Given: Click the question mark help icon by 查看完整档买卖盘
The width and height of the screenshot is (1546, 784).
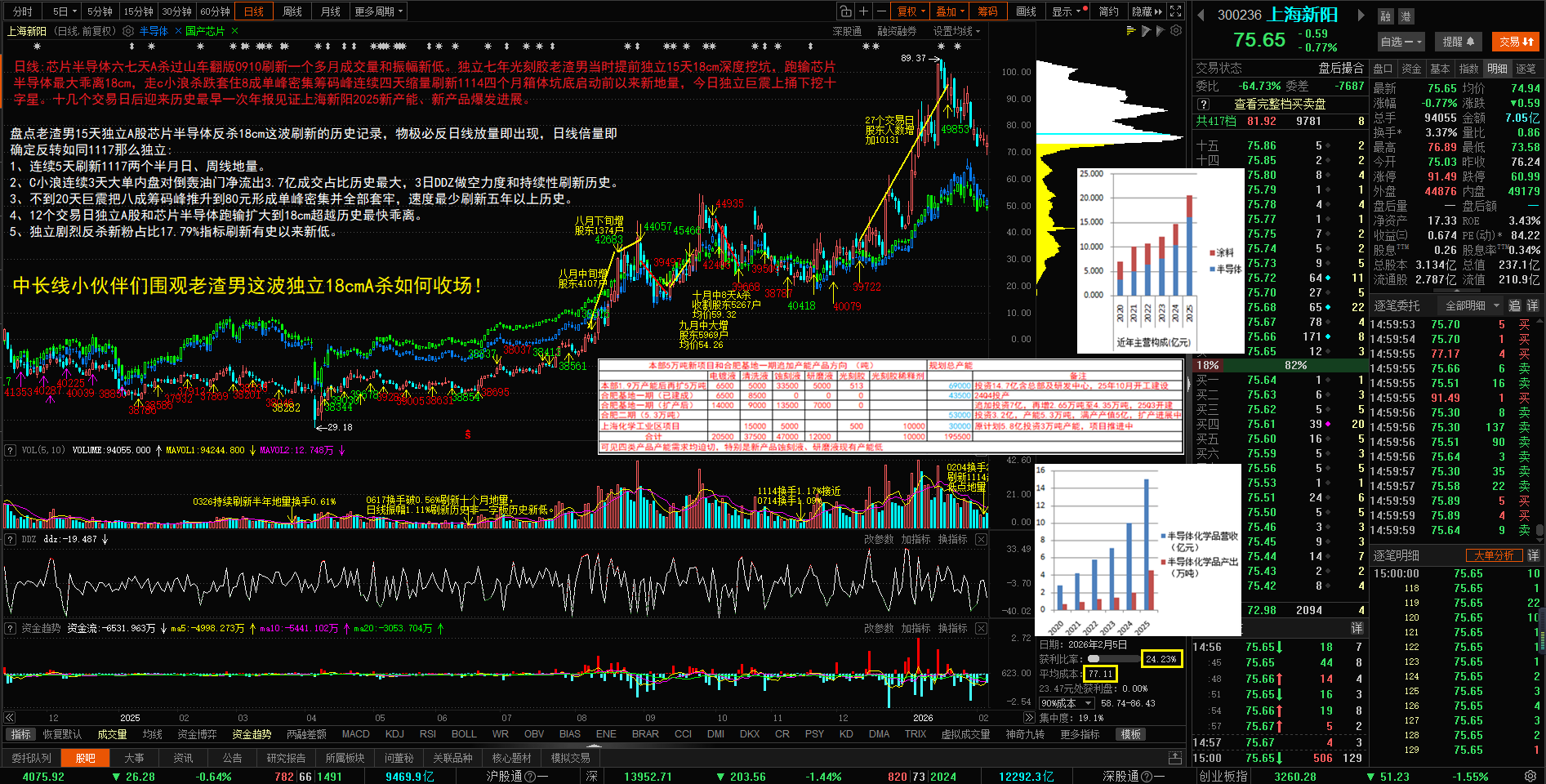Looking at the screenshot, I should tap(1203, 105).
